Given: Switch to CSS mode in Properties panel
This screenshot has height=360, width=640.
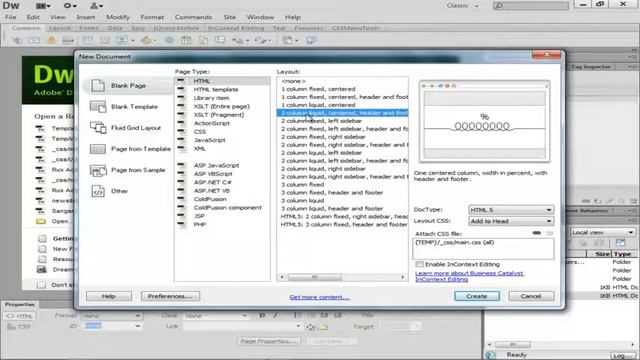Looking at the screenshot, I should coord(19,327).
